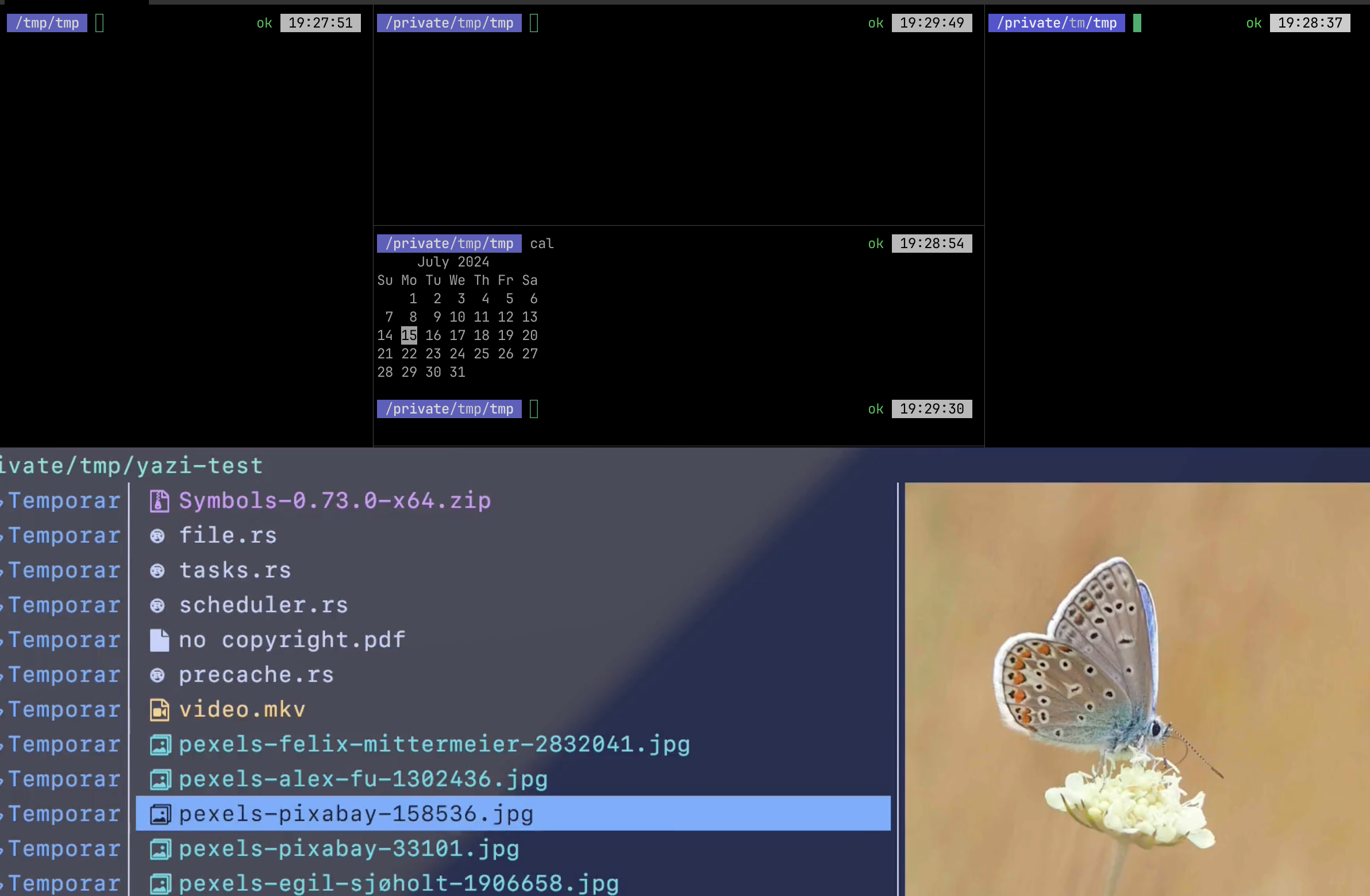Click the 19:28:54 timestamp beside cal

tap(932, 244)
